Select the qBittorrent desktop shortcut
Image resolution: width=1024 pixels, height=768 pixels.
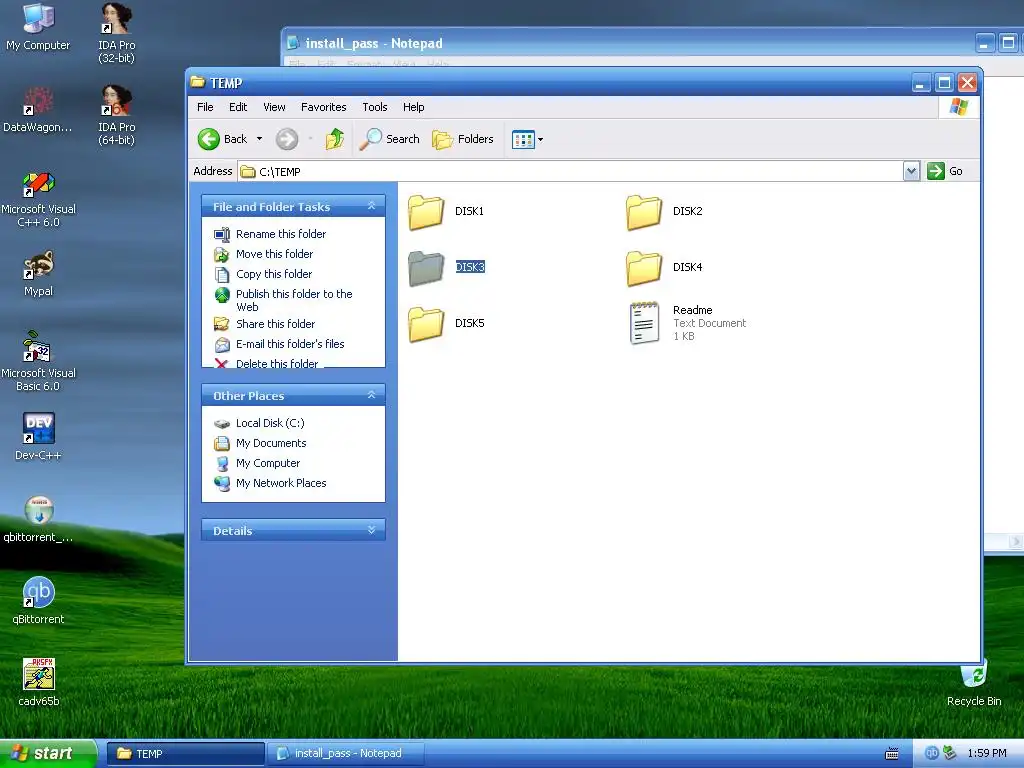click(x=38, y=601)
